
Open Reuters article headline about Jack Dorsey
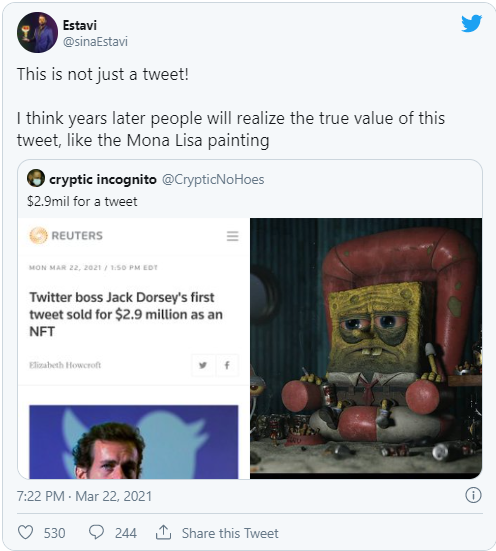(126, 314)
